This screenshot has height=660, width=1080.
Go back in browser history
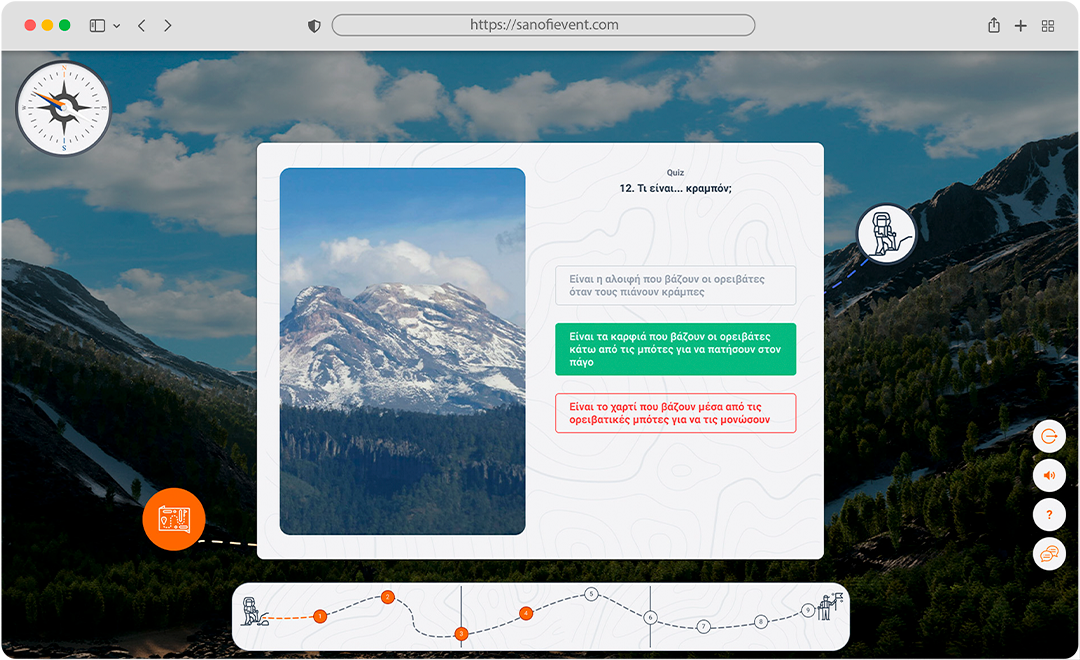[142, 25]
